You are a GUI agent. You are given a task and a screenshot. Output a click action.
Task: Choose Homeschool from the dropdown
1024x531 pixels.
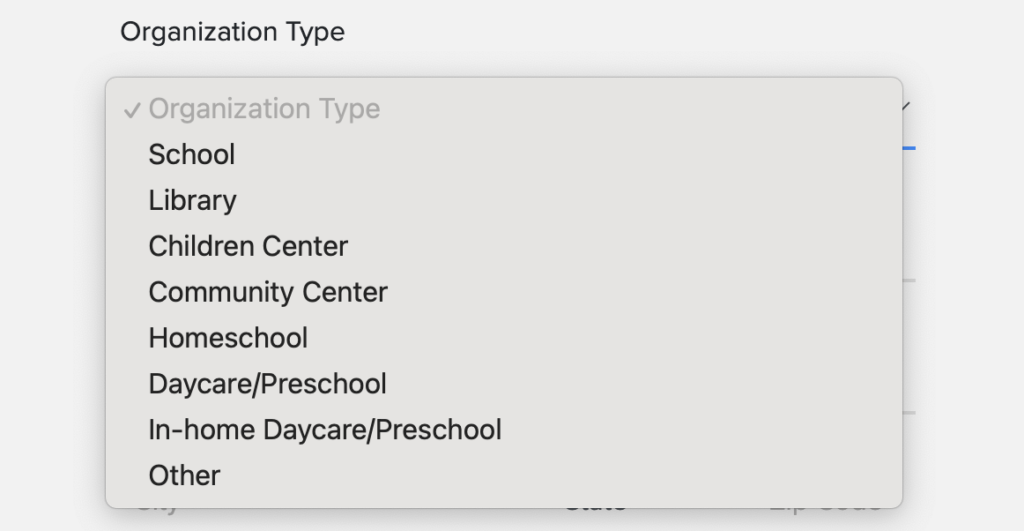(x=228, y=339)
